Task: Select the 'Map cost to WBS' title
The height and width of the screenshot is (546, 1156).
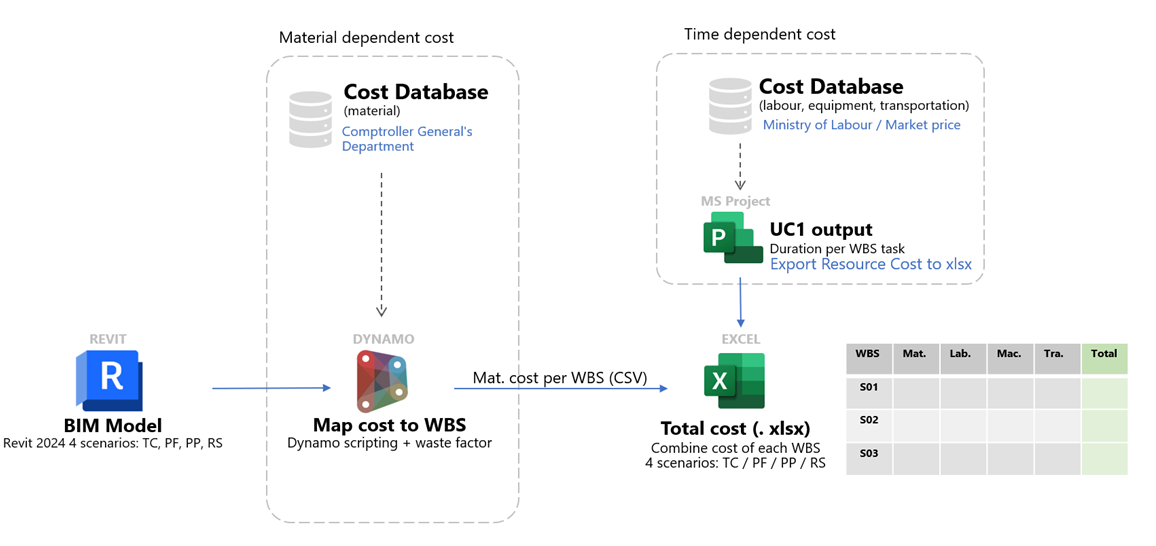Action: (x=389, y=425)
